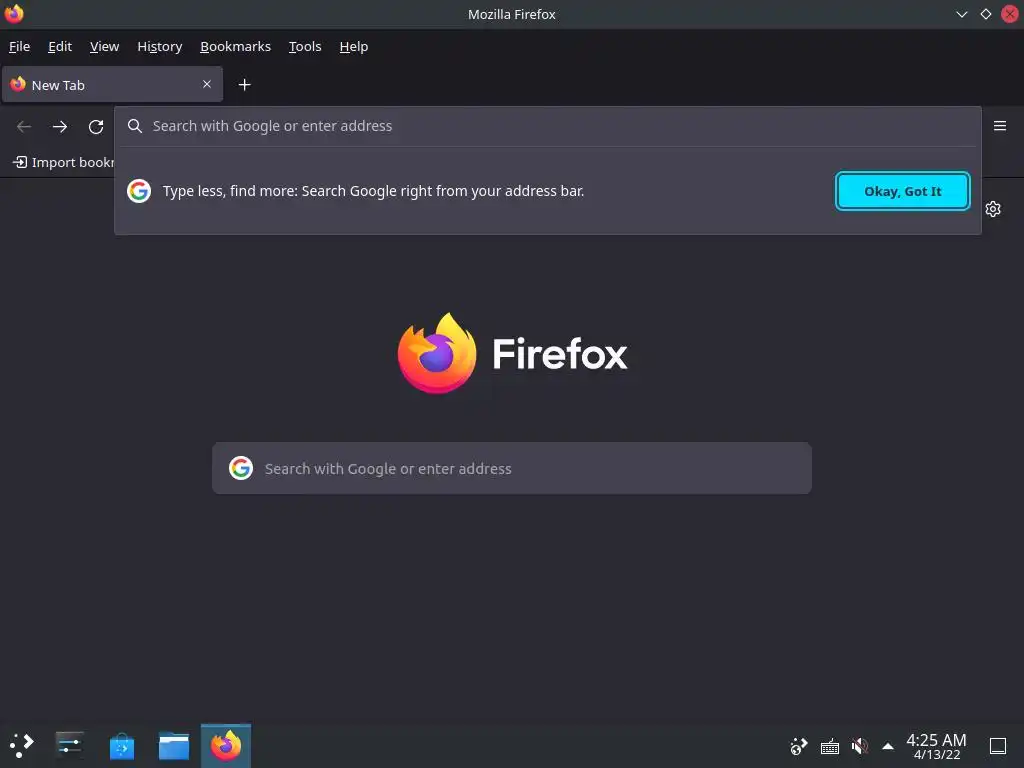Screen dimensions: 1024x768
Task: Open the virtual keyboard tray icon
Action: [x=829, y=746]
